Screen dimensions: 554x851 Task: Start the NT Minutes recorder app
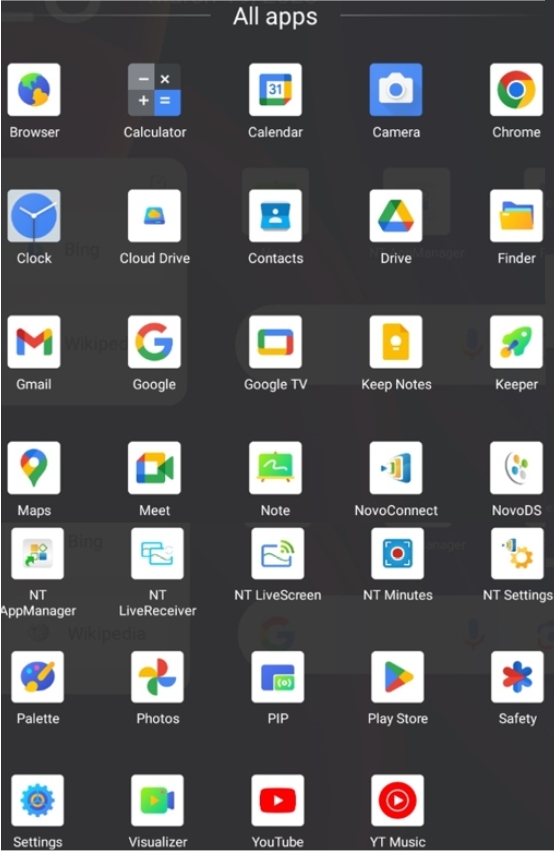pyautogui.click(x=398, y=554)
